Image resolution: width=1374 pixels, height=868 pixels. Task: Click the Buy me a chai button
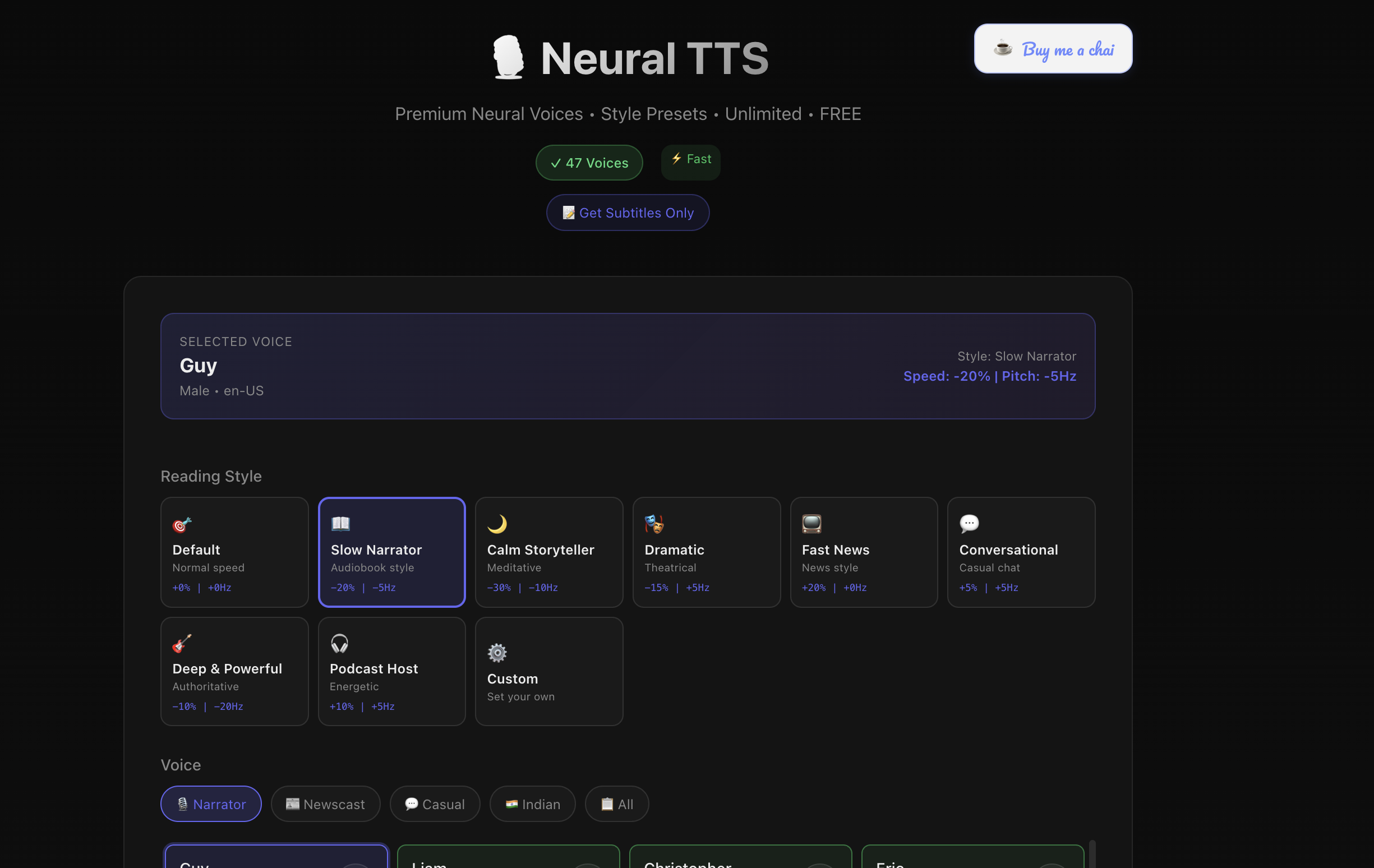tap(1053, 49)
